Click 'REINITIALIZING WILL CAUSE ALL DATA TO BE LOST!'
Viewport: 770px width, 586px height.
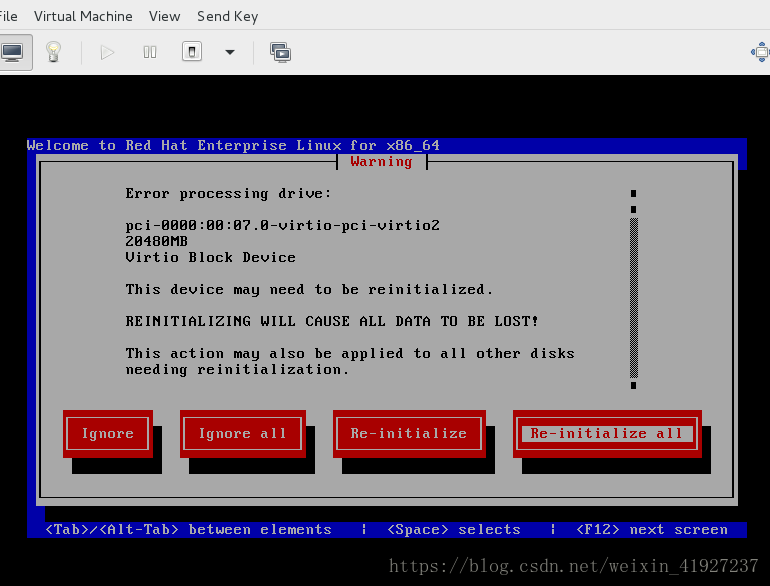(x=332, y=321)
